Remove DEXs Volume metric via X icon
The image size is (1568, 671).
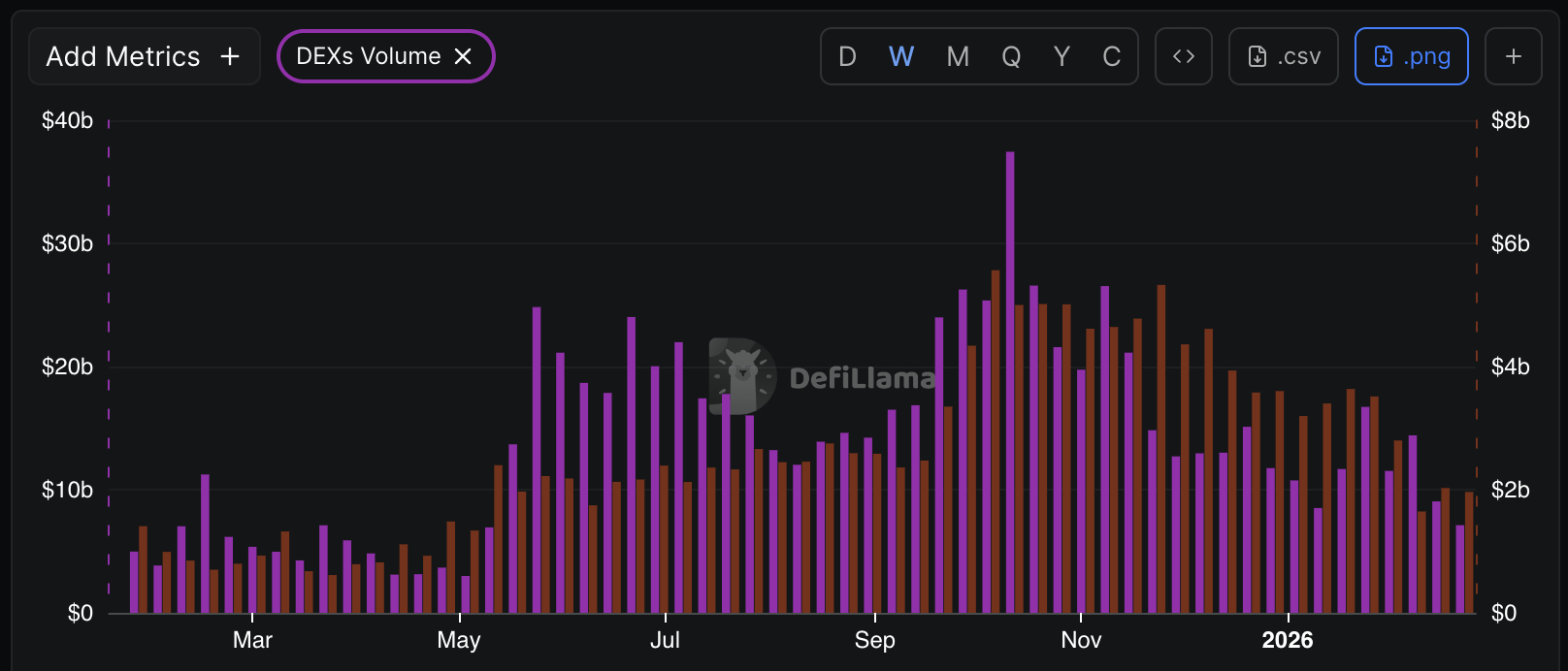[464, 56]
